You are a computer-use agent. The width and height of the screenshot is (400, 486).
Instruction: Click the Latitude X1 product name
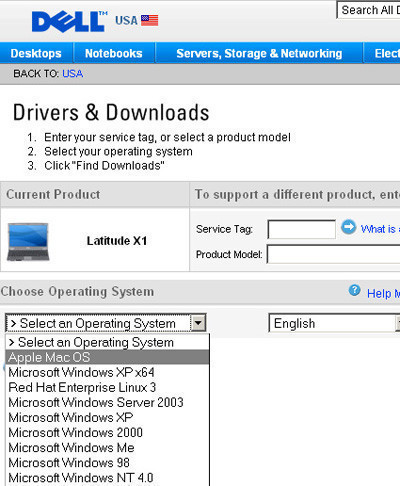[117, 241]
